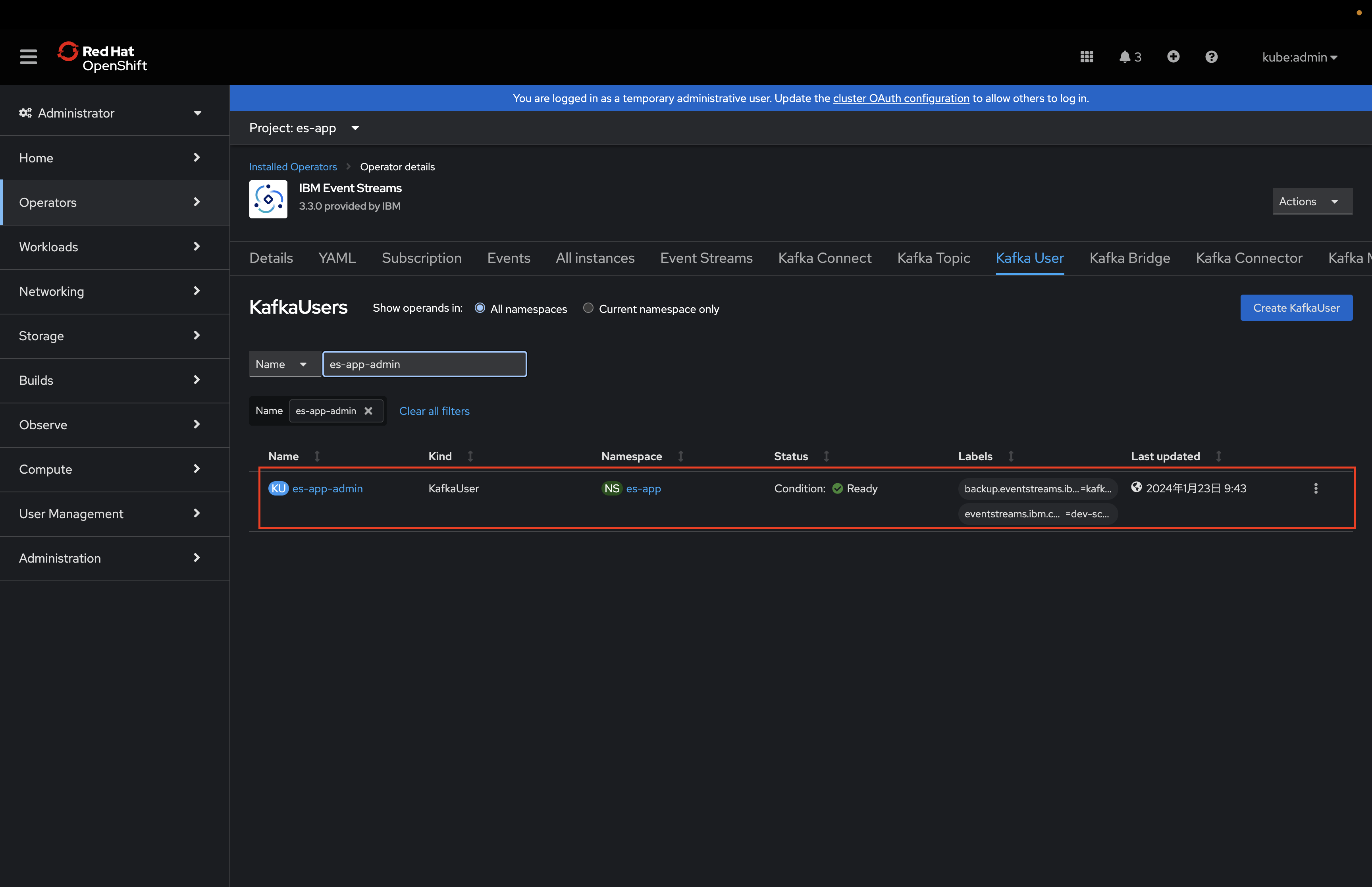Switch to the Kafka Topic tab
Viewport: 1372px width, 887px height.
click(933, 258)
